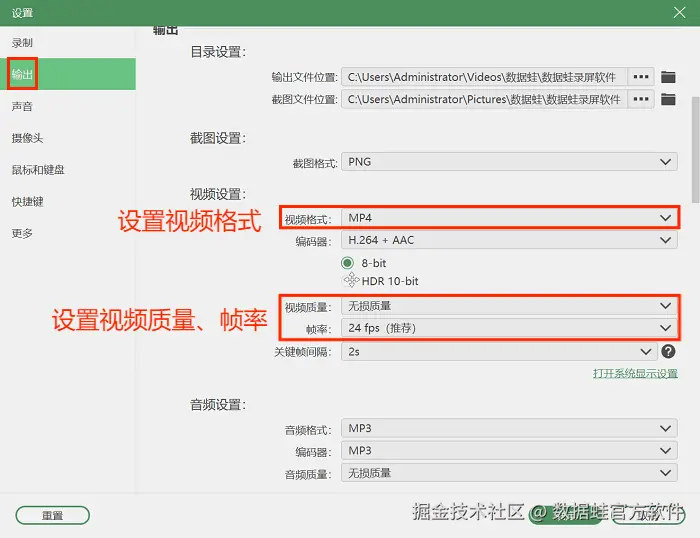
Task: Open the H.264 + AAC encoder dropdown
Action: coord(509,240)
